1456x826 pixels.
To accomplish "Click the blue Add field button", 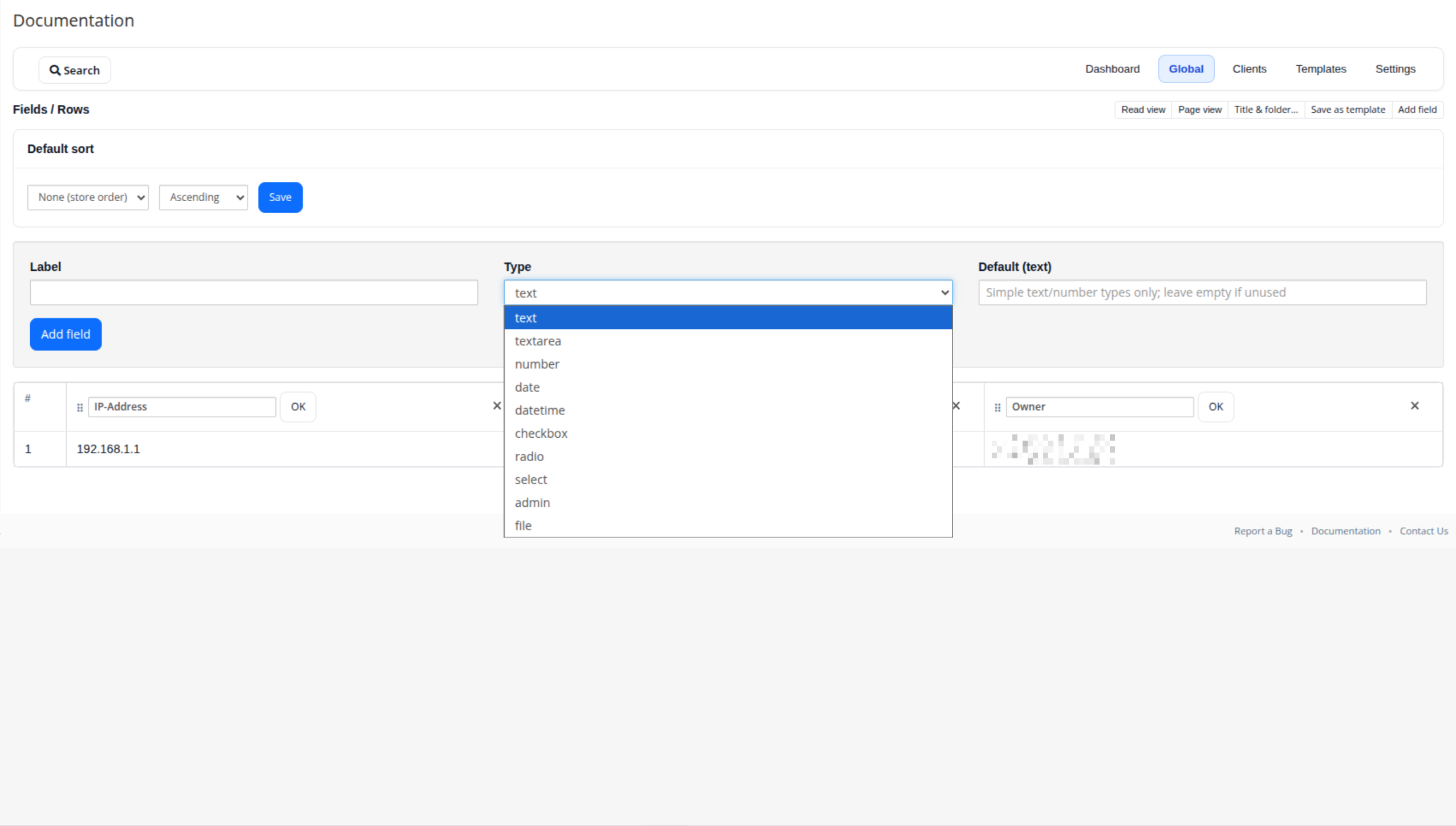I will click(x=66, y=334).
